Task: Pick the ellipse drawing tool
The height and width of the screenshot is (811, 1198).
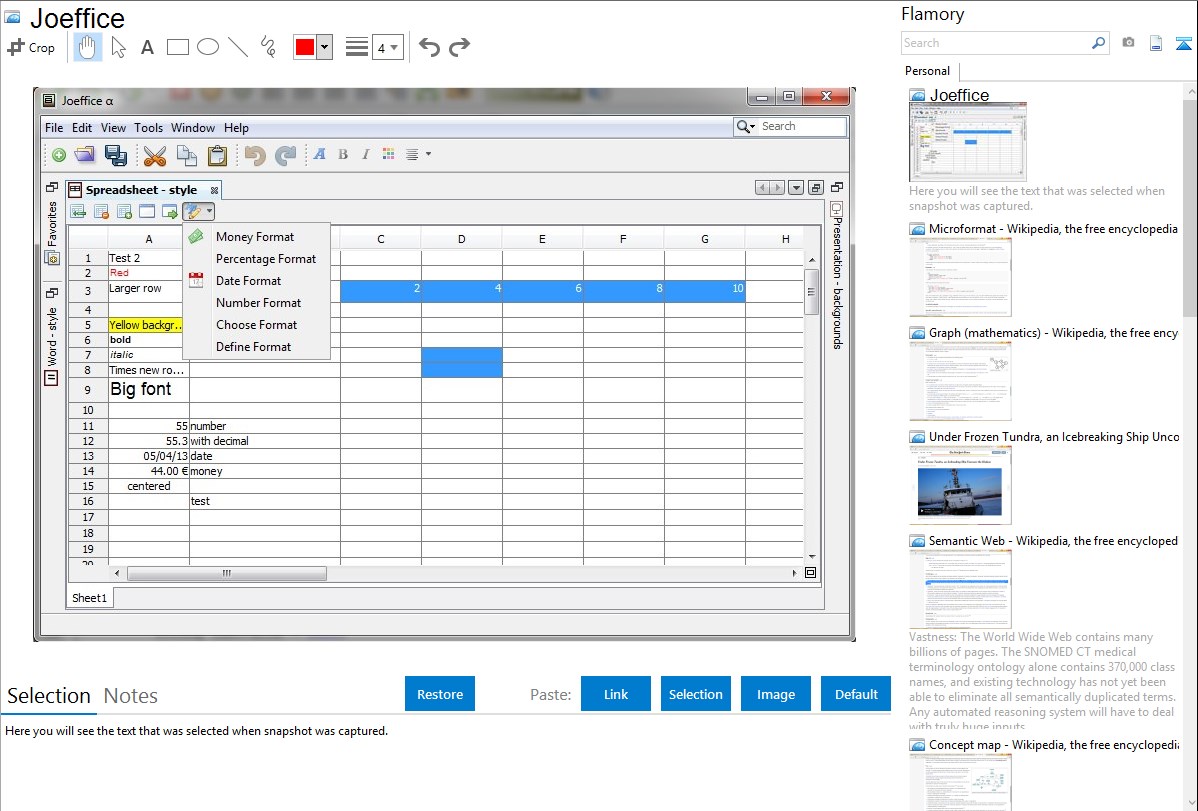Action: 208,47
